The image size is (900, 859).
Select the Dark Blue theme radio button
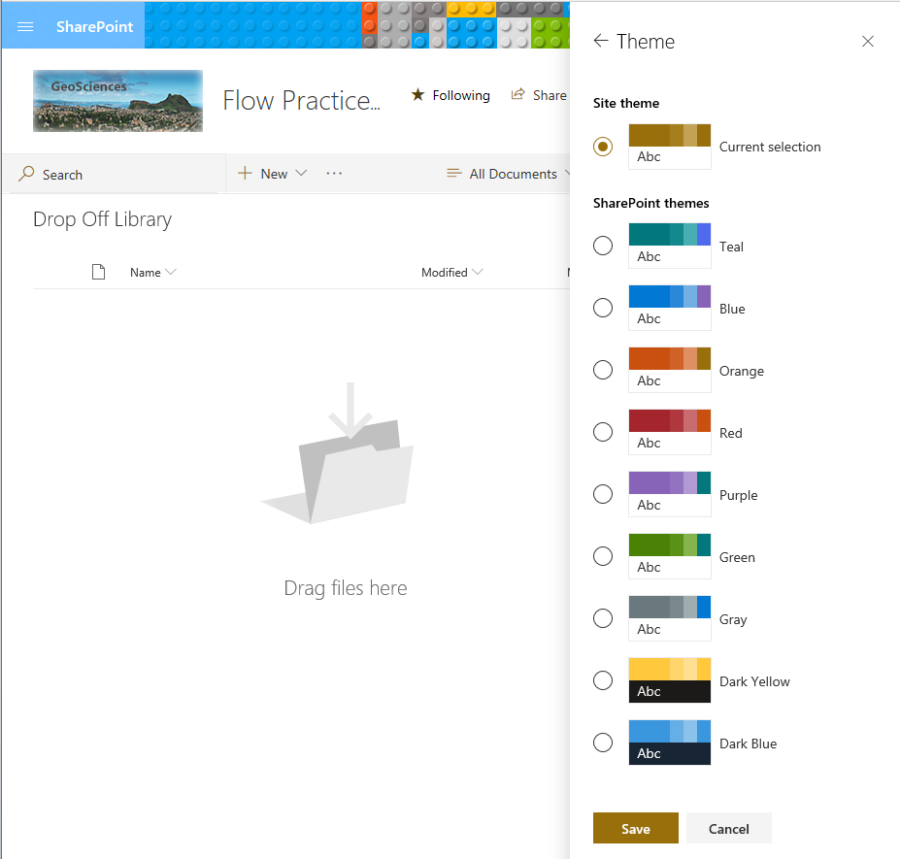[x=603, y=742]
